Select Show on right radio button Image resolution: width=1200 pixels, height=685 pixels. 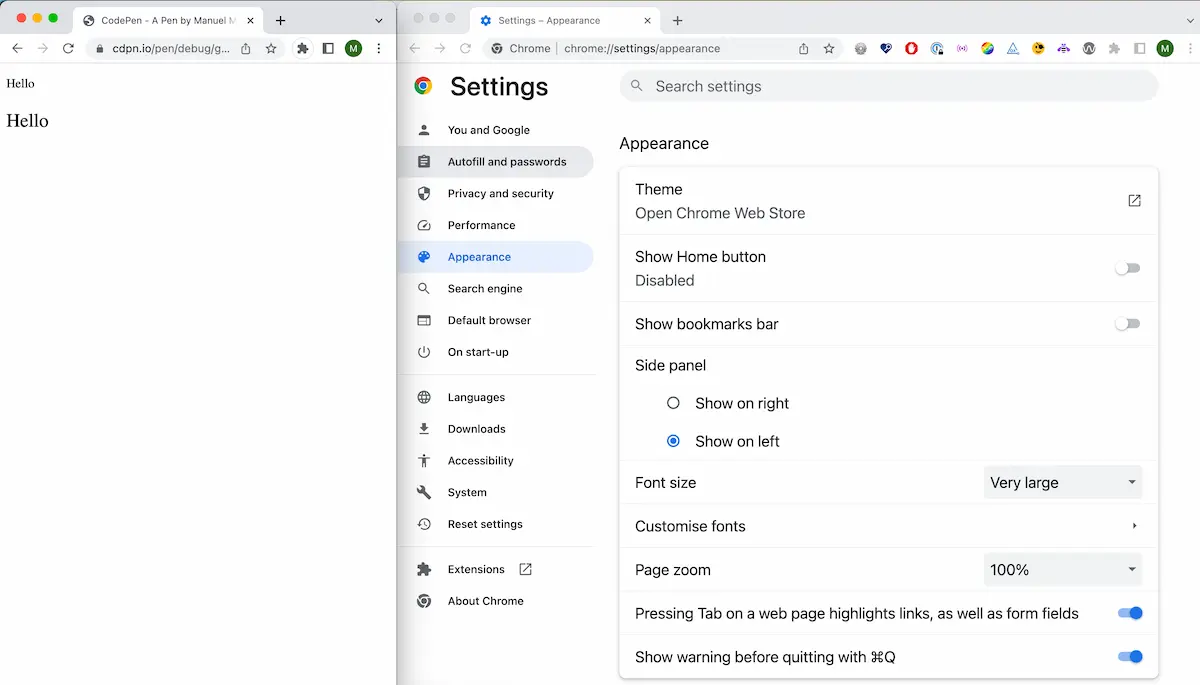673,403
